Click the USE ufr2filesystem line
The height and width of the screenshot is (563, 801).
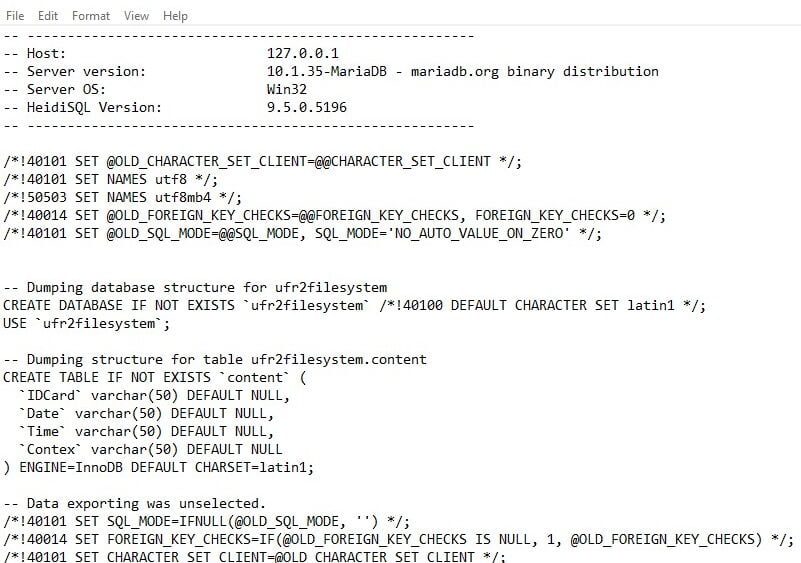[x=86, y=323]
